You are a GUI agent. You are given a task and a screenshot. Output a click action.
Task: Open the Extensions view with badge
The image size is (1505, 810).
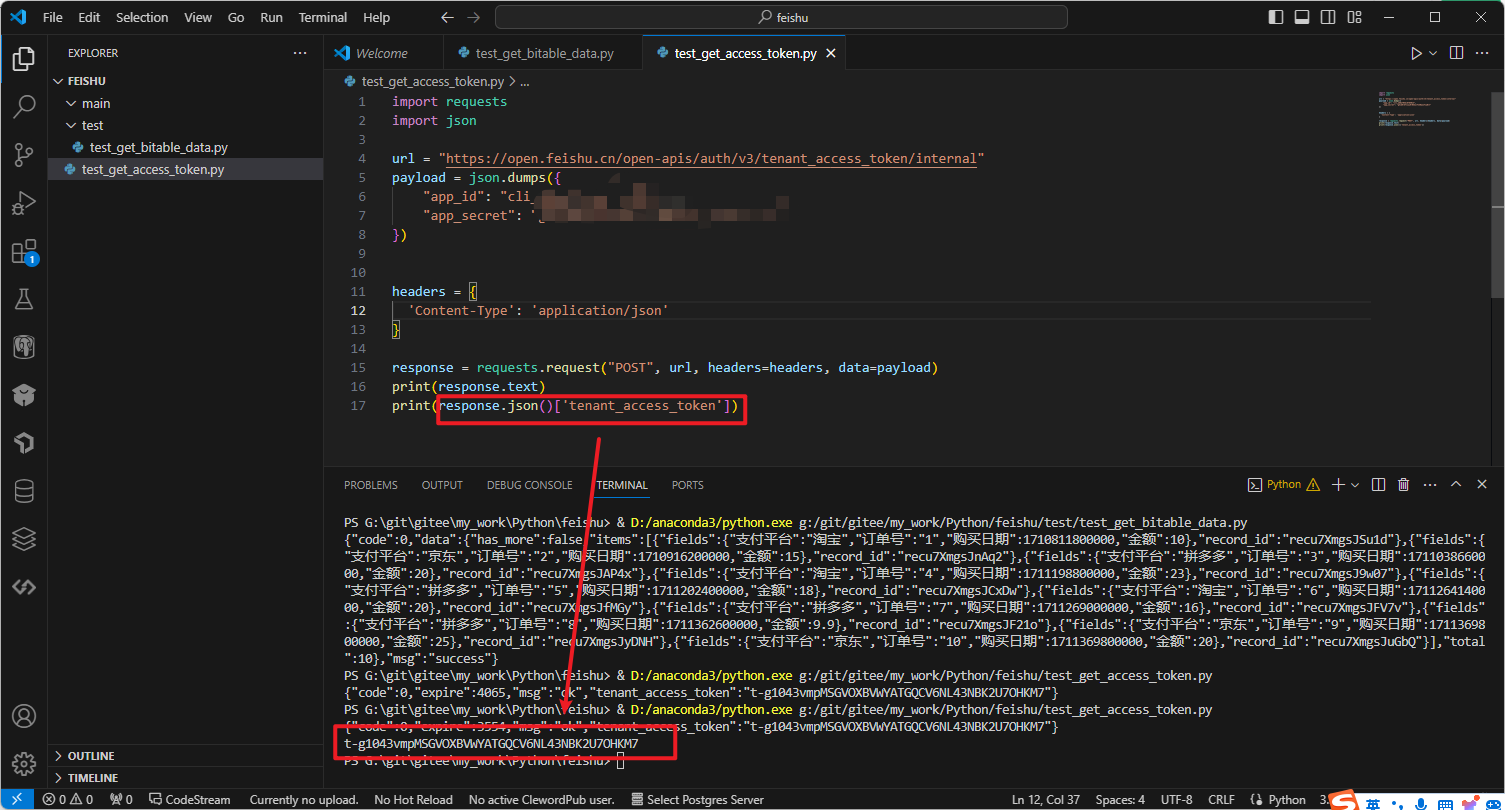[24, 251]
